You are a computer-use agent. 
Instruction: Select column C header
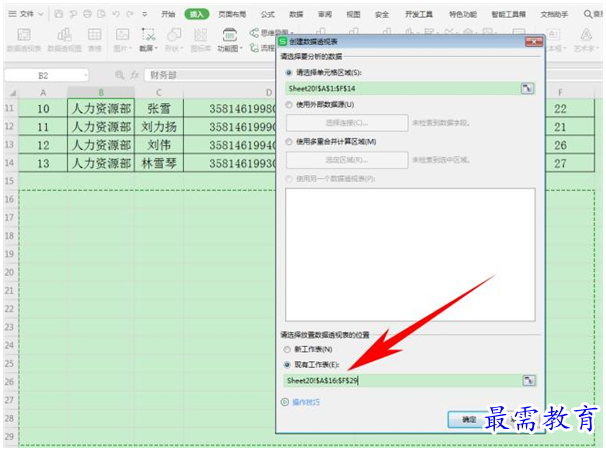(x=159, y=93)
